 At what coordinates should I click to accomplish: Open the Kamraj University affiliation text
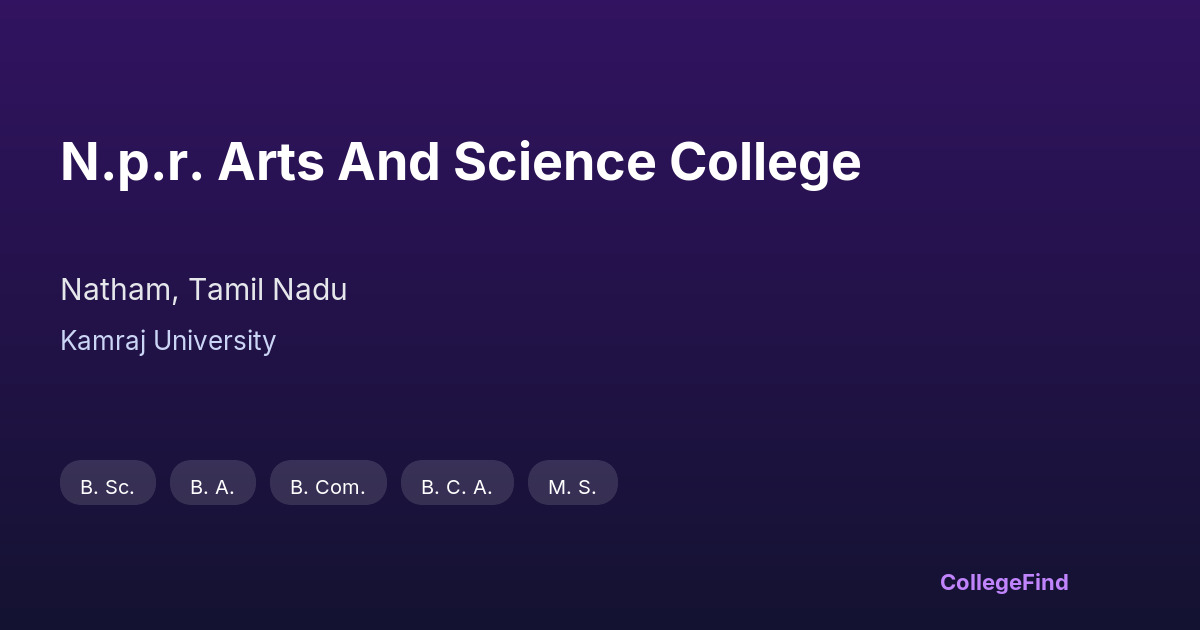168,341
